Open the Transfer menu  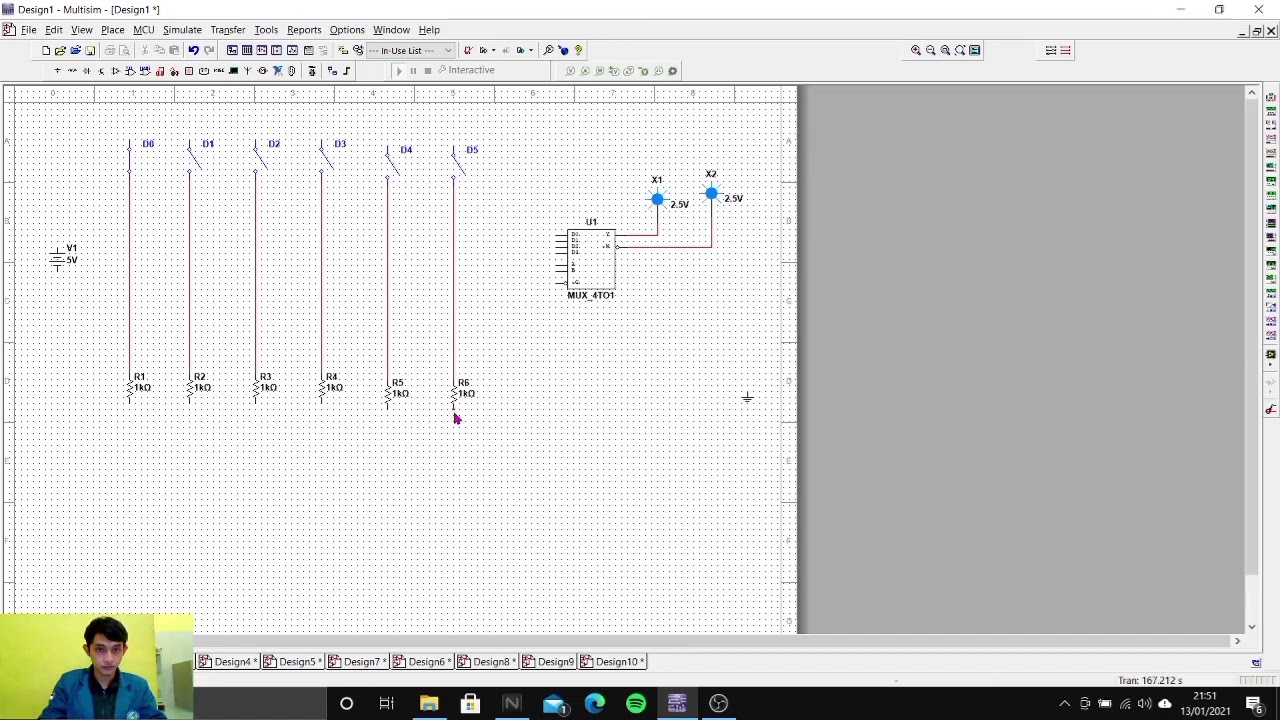[228, 30]
